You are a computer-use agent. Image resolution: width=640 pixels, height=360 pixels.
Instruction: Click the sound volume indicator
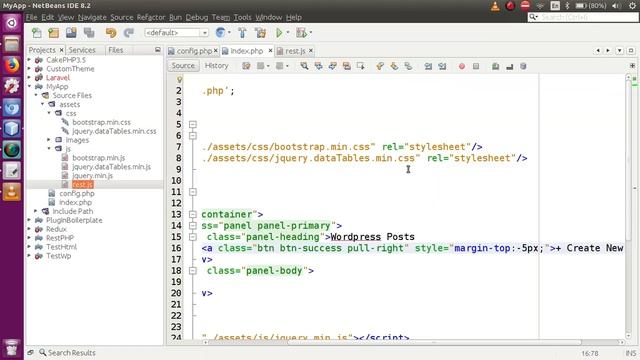[616, 6]
